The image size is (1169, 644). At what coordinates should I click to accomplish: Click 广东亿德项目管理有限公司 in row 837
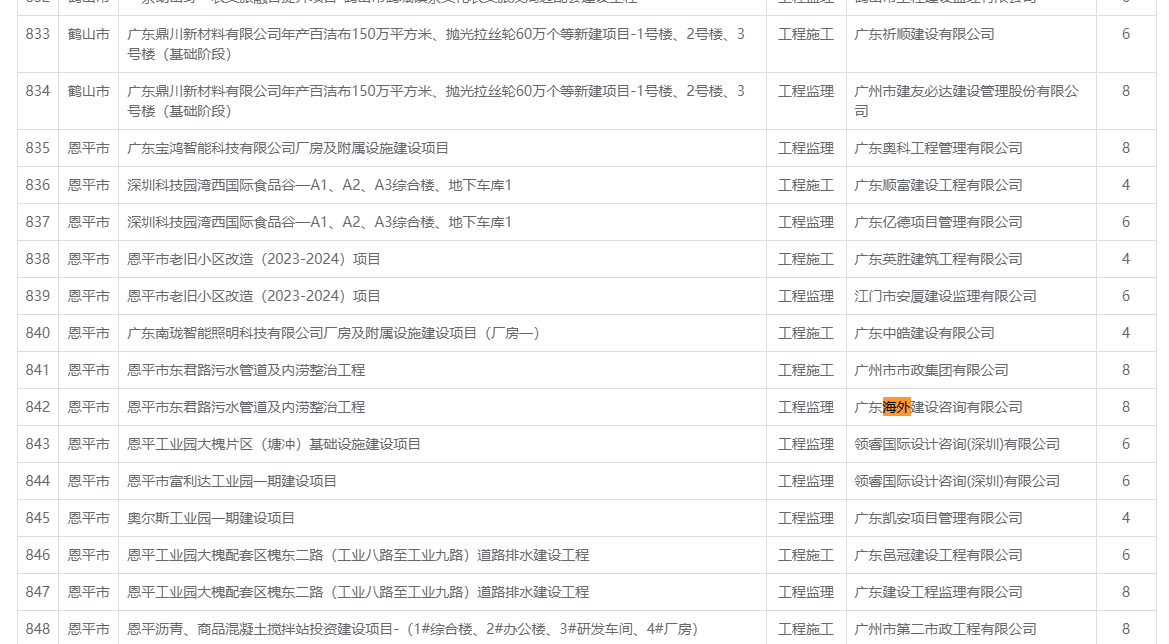click(938, 222)
